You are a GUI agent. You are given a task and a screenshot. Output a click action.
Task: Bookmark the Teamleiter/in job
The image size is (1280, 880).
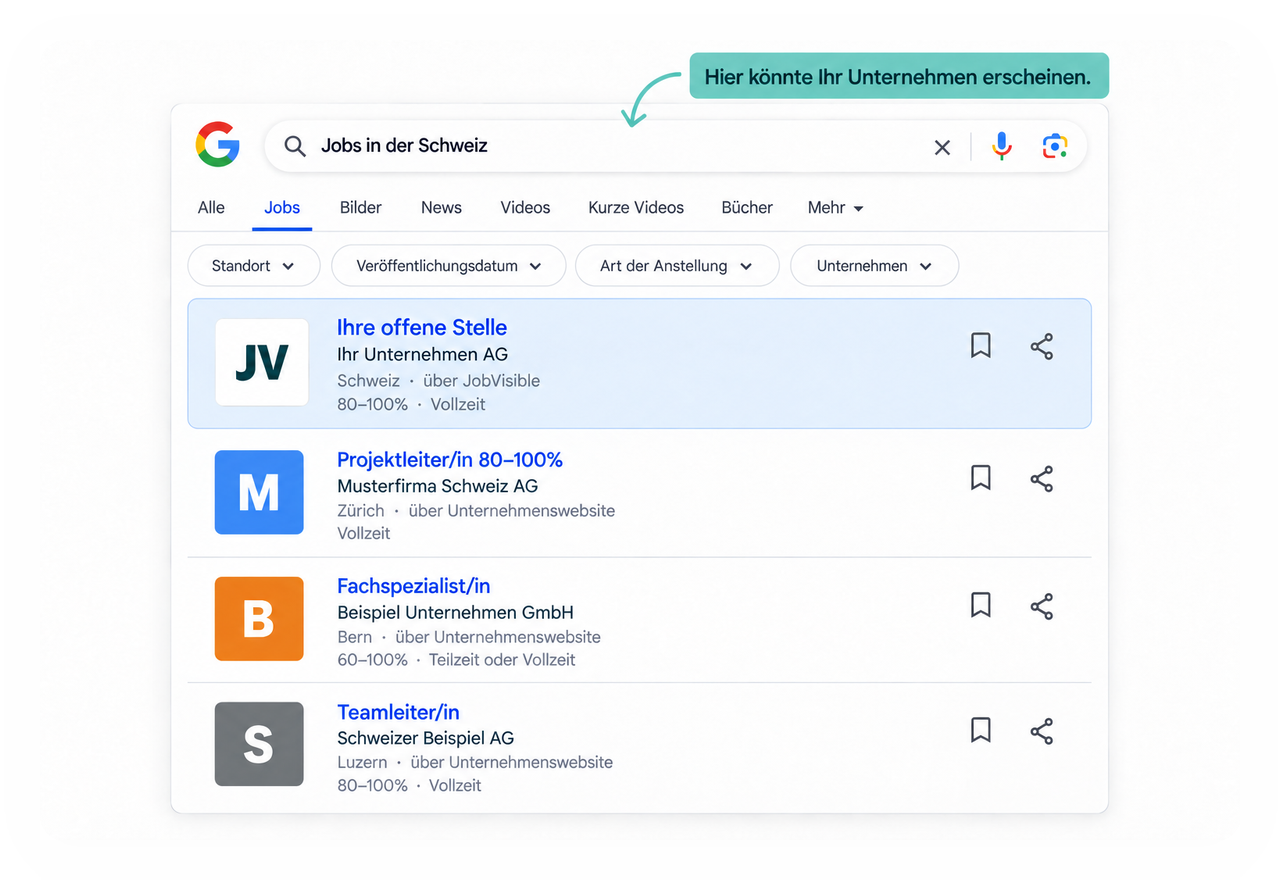coord(981,731)
